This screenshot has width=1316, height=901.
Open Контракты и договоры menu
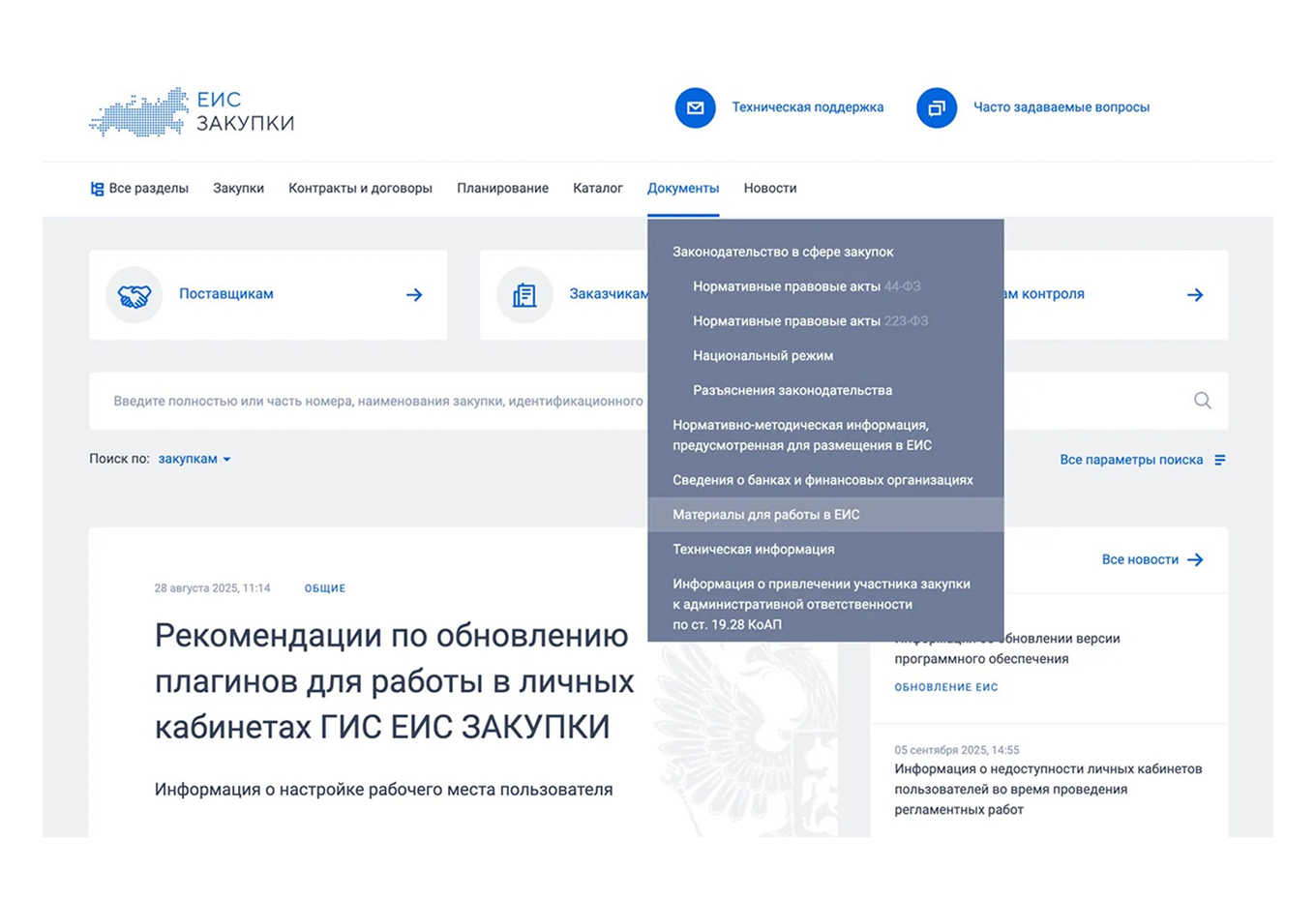360,189
